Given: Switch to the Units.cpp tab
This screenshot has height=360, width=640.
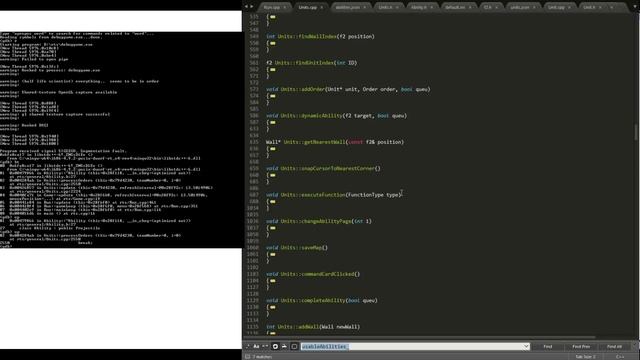Looking at the screenshot, I should (307, 7).
